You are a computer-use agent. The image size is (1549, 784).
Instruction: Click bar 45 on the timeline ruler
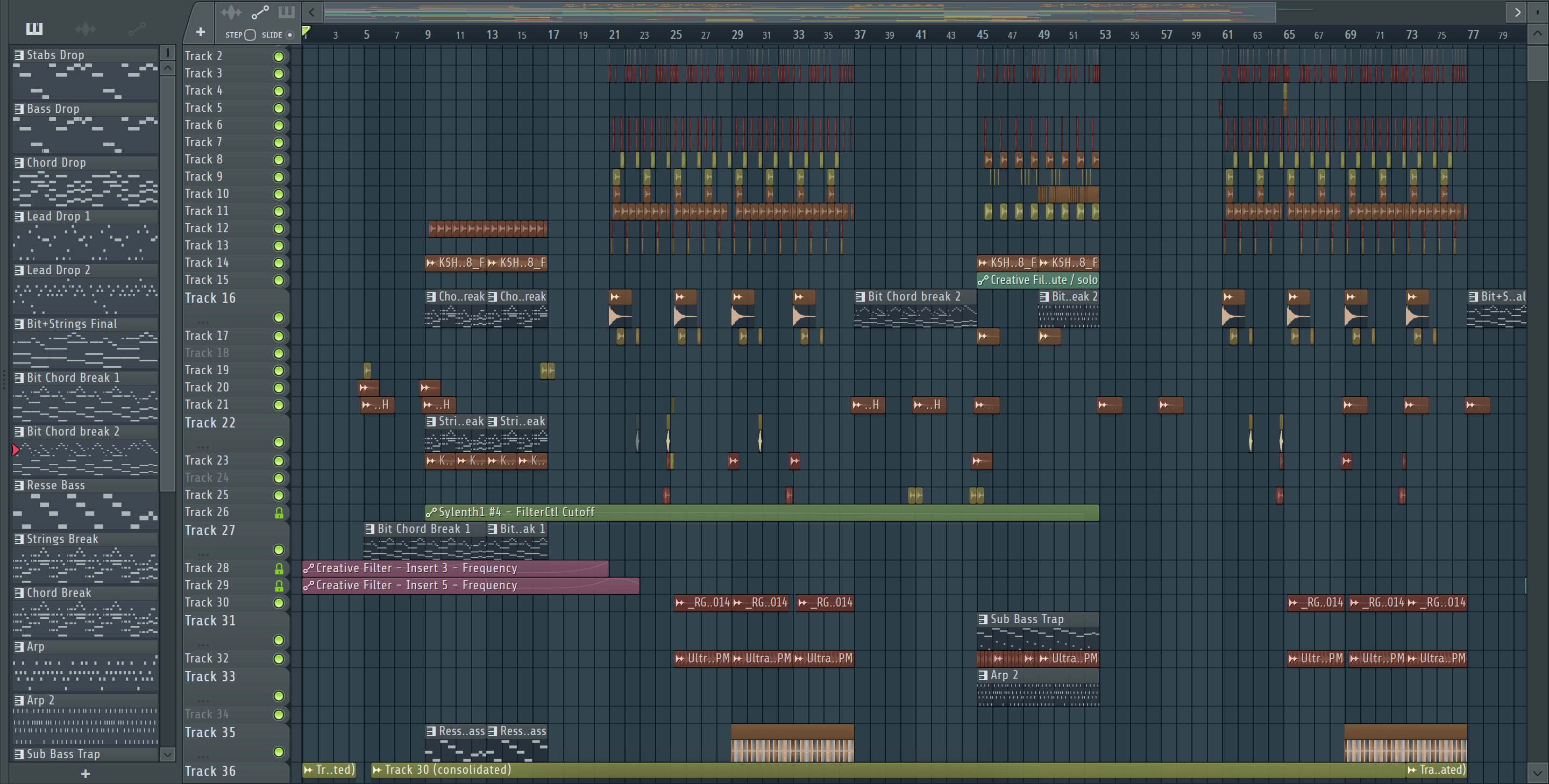tap(982, 35)
